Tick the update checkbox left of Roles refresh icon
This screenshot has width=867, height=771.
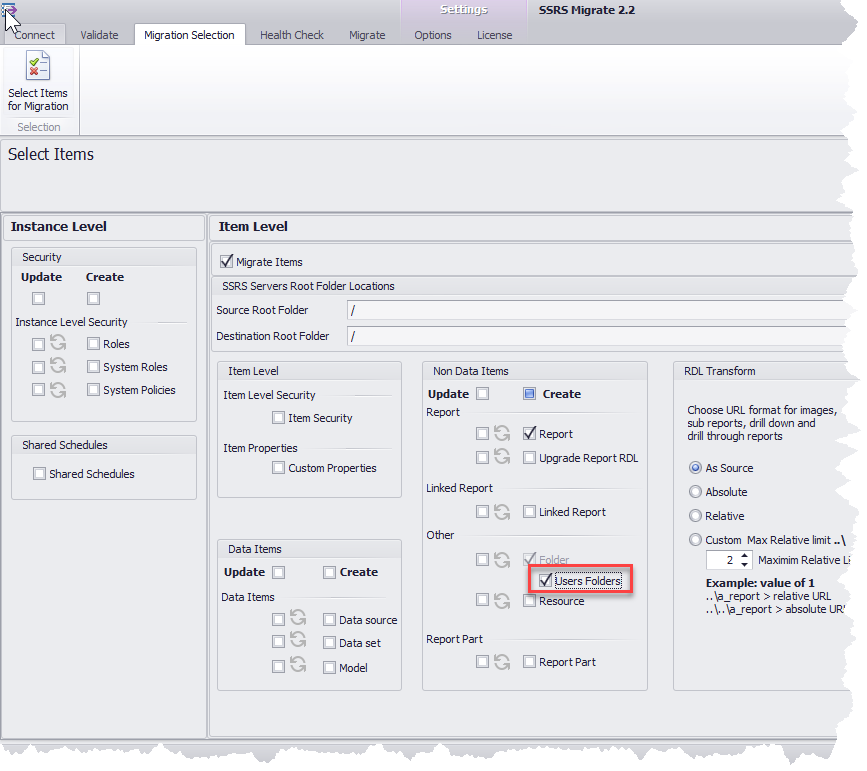39,344
